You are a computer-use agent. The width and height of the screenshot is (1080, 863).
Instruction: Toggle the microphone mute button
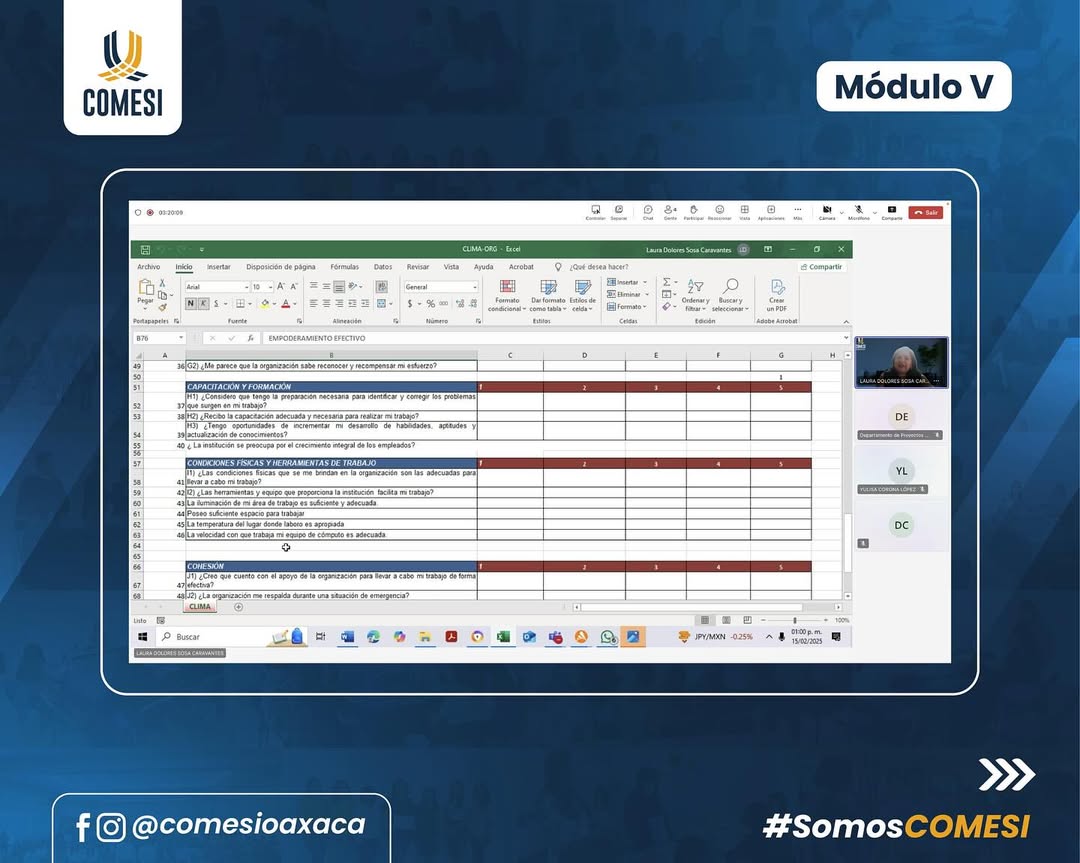(858, 211)
